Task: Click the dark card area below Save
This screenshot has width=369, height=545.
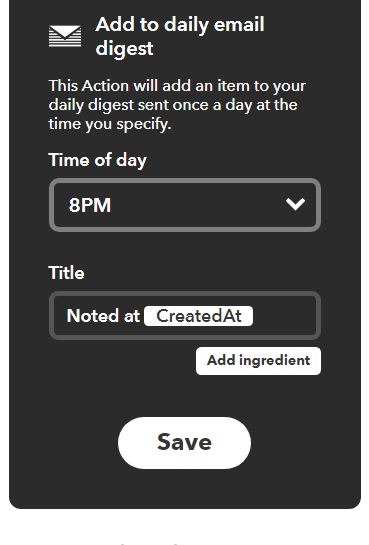Action: coord(184,488)
